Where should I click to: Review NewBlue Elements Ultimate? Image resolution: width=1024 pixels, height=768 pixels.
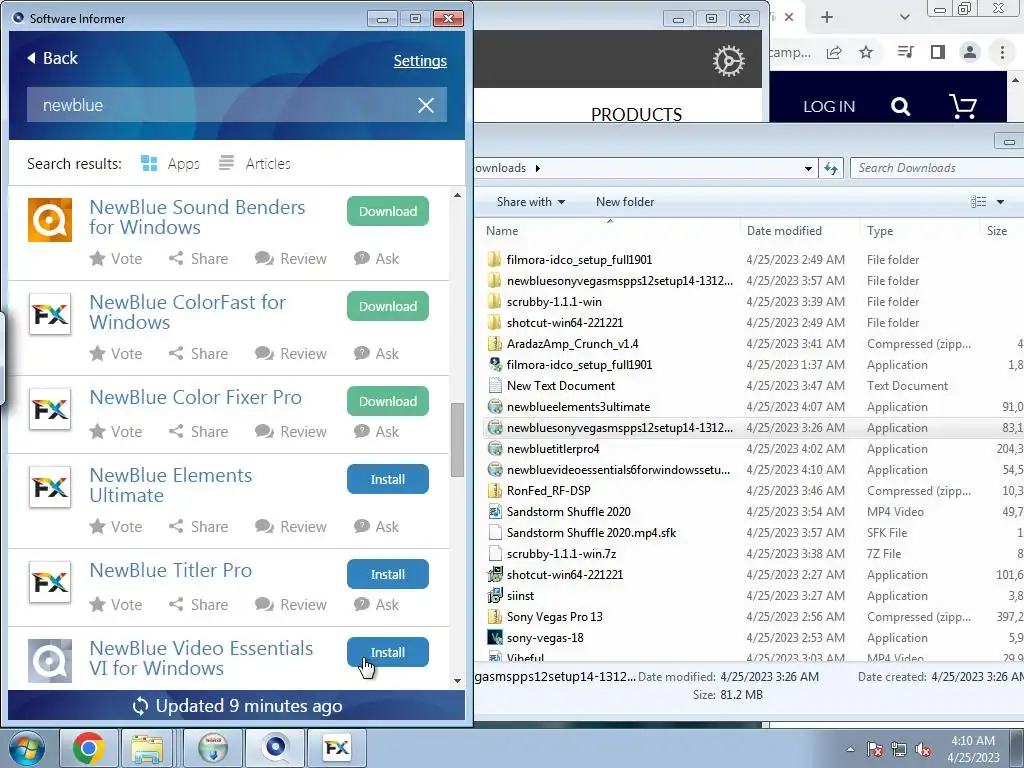291,526
